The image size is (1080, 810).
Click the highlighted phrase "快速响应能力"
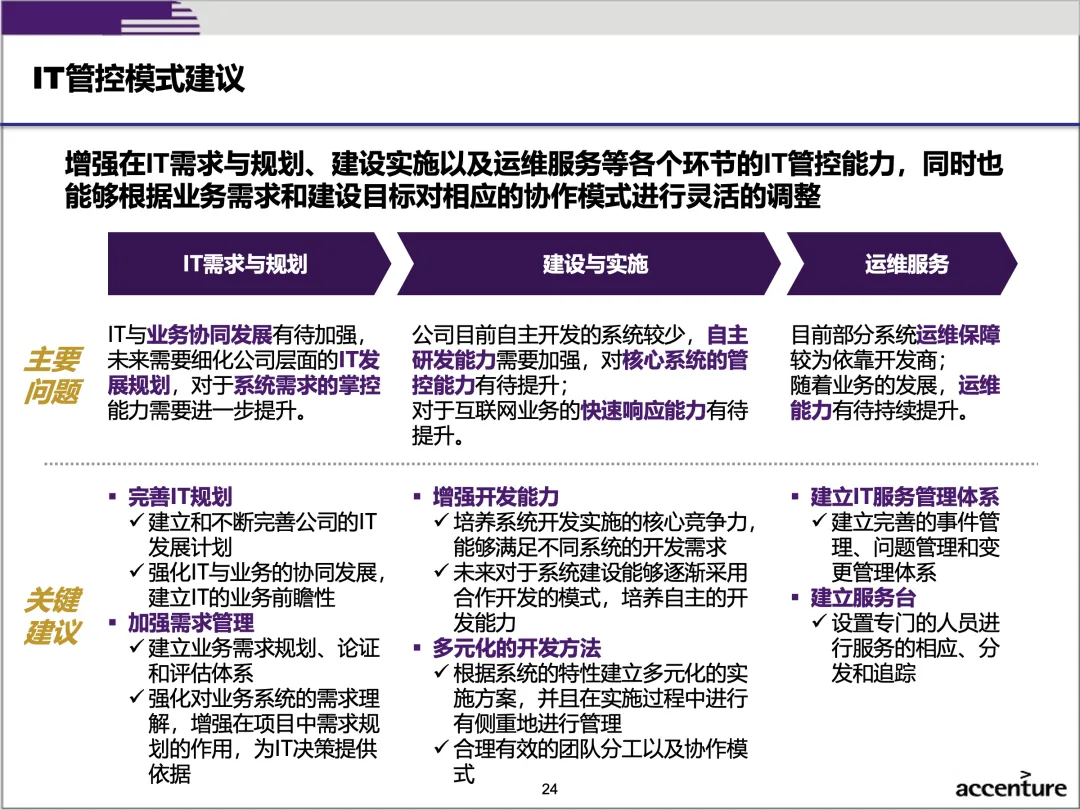point(643,411)
